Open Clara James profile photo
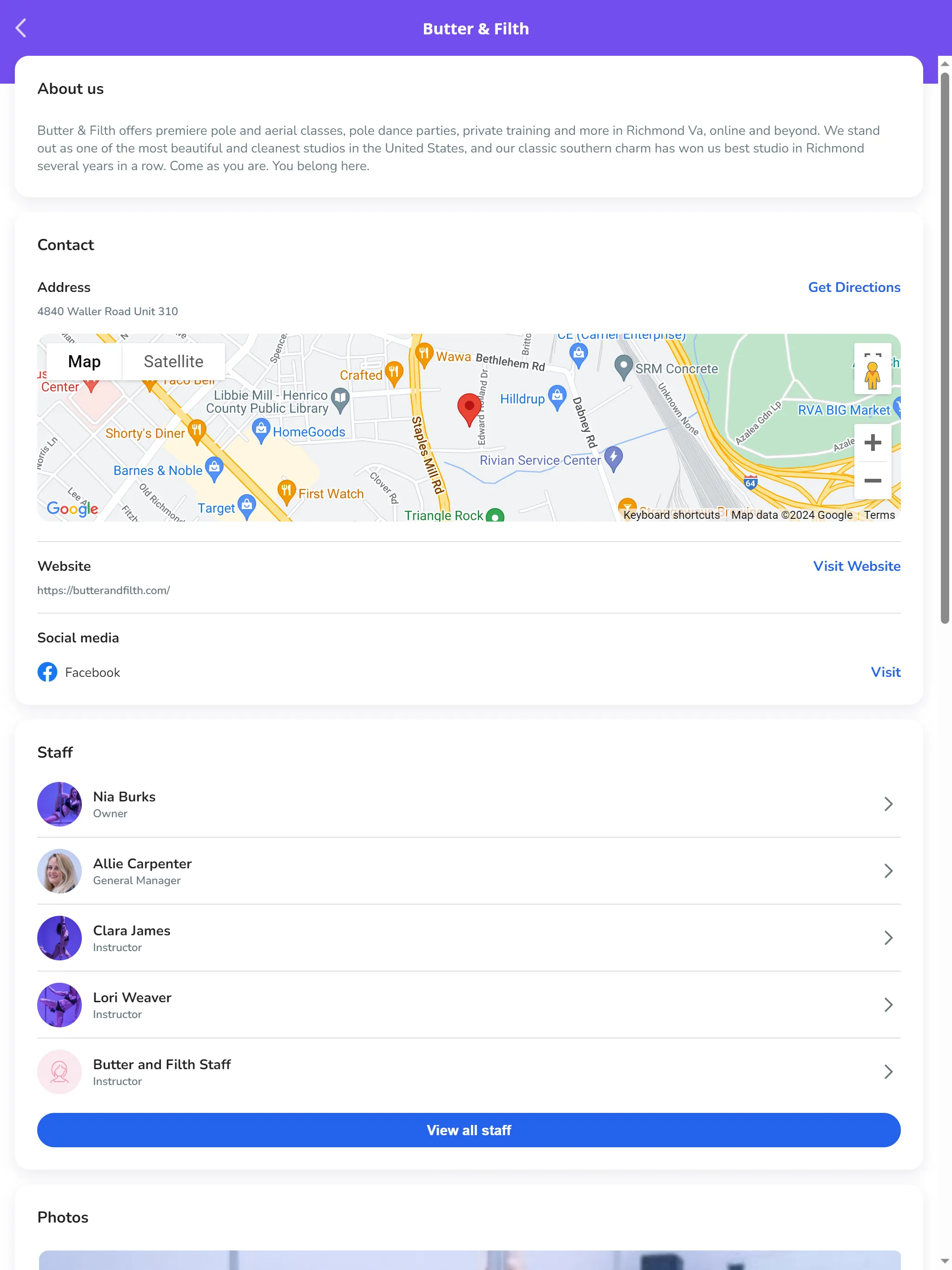 (59, 938)
